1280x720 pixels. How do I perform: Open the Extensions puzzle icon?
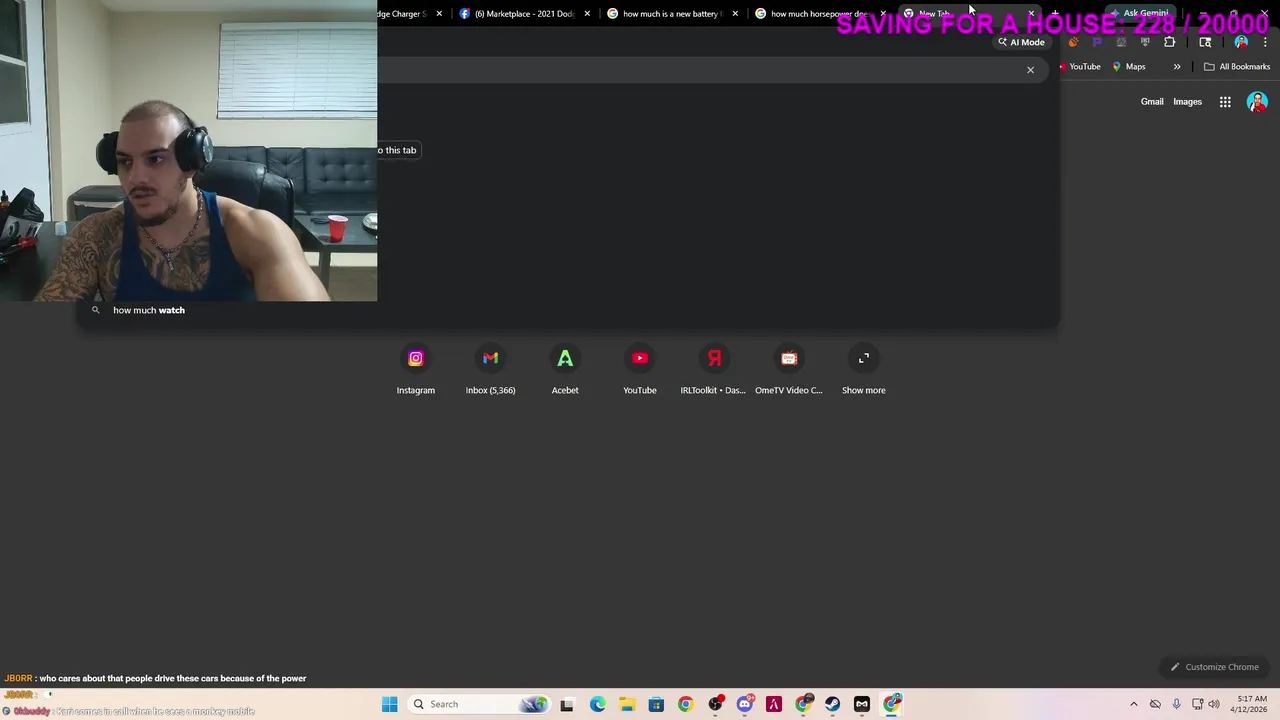[1169, 42]
